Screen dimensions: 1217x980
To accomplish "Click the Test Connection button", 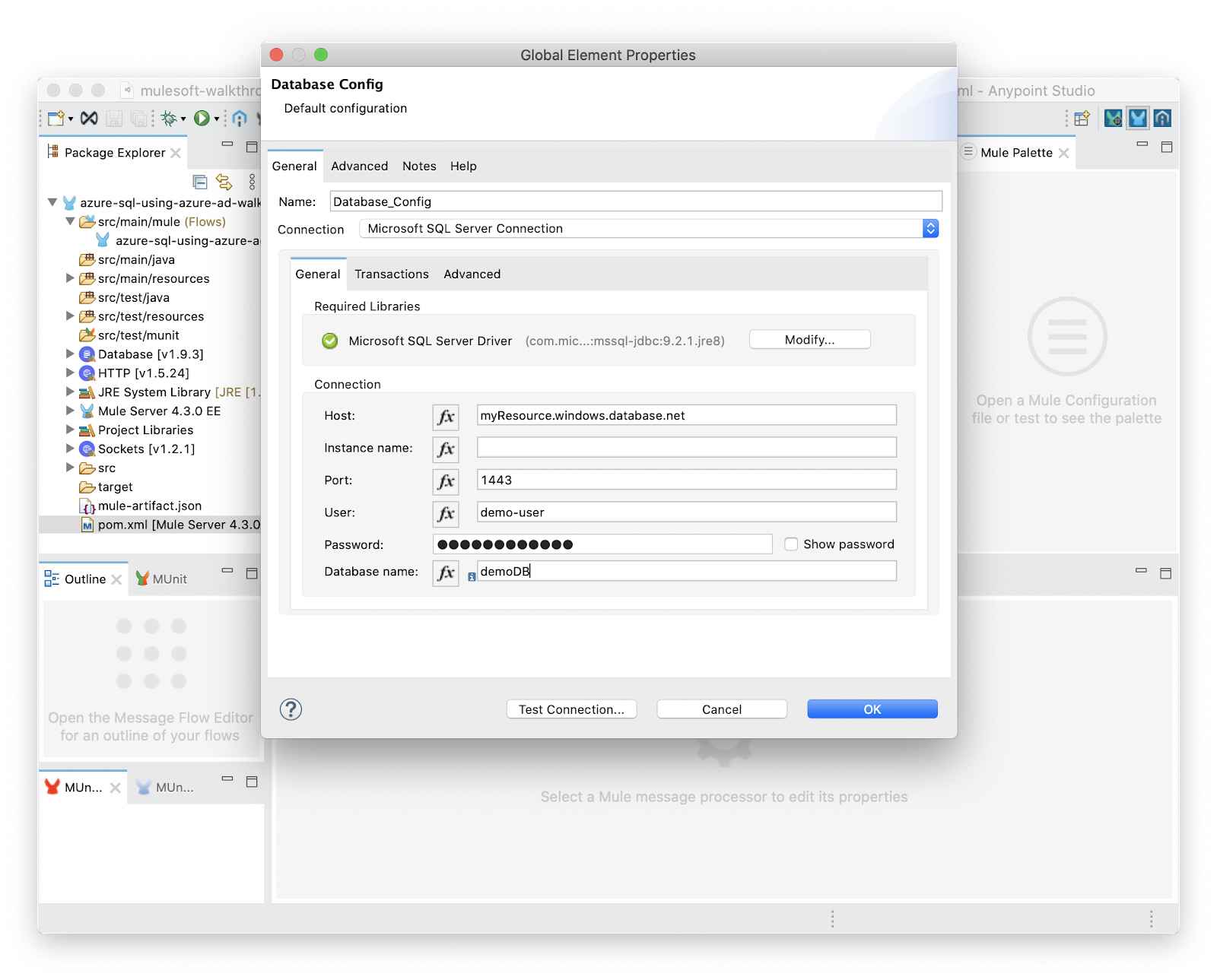I will 571,709.
